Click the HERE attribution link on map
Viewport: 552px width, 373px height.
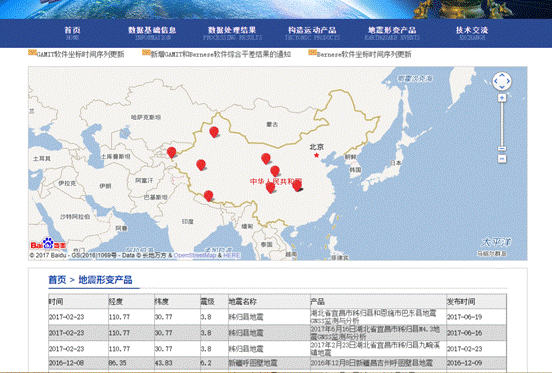[232, 255]
